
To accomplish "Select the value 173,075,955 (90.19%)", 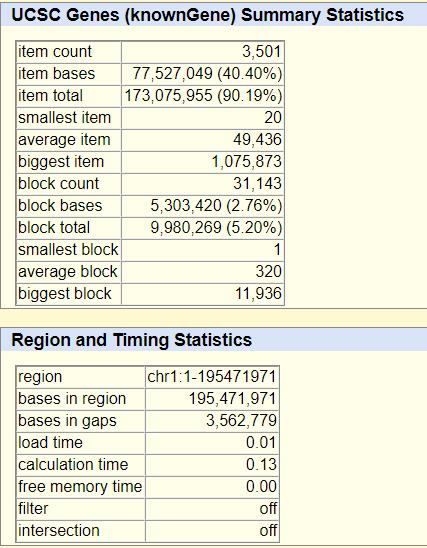I will 203,96.
